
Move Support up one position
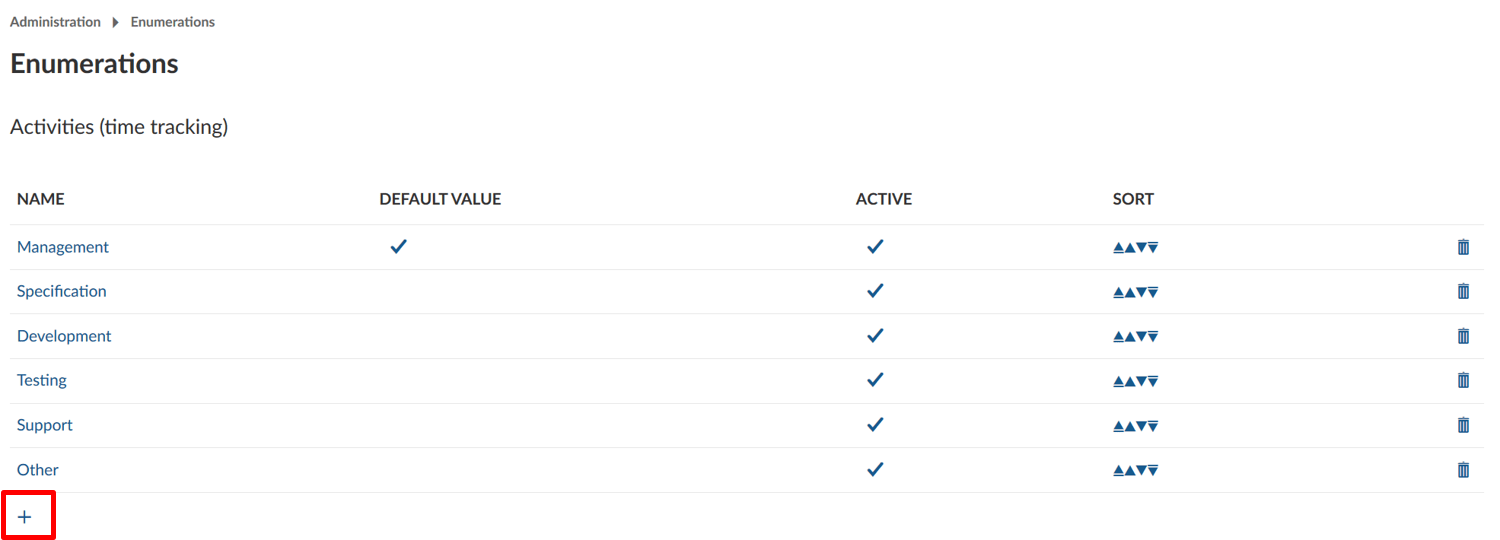1130,426
